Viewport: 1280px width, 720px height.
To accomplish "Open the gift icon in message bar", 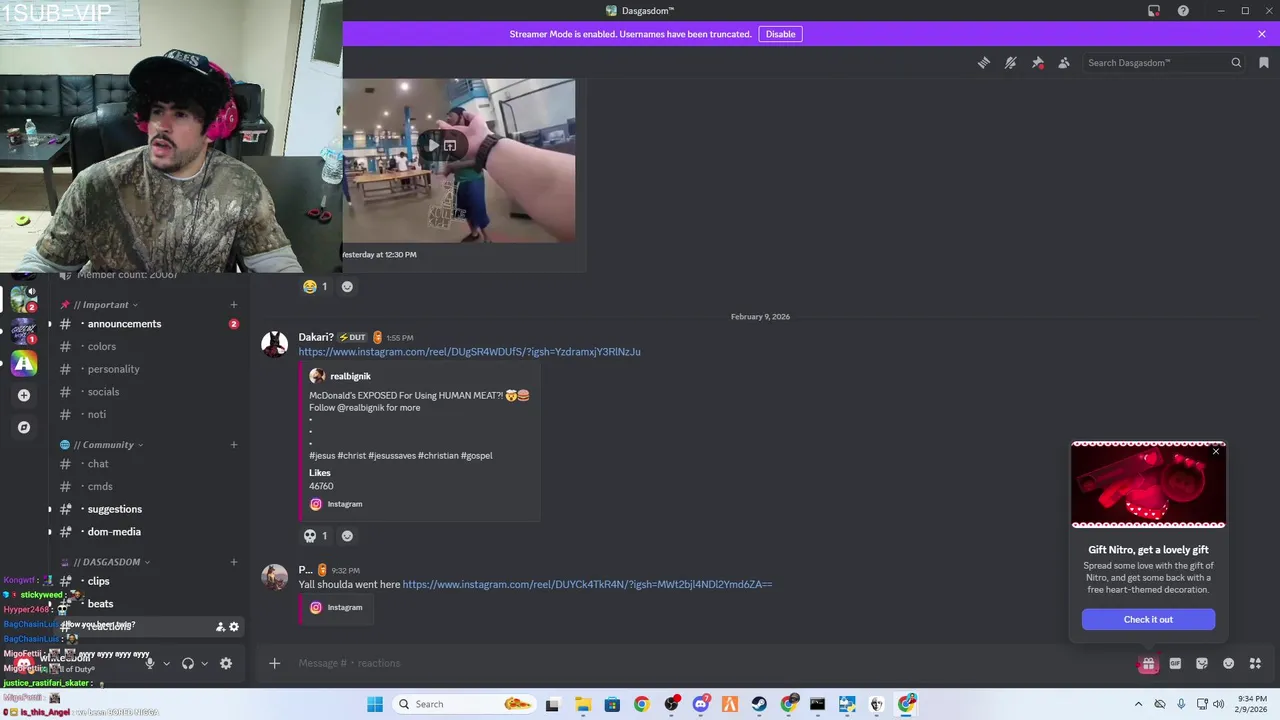I will point(1148,663).
